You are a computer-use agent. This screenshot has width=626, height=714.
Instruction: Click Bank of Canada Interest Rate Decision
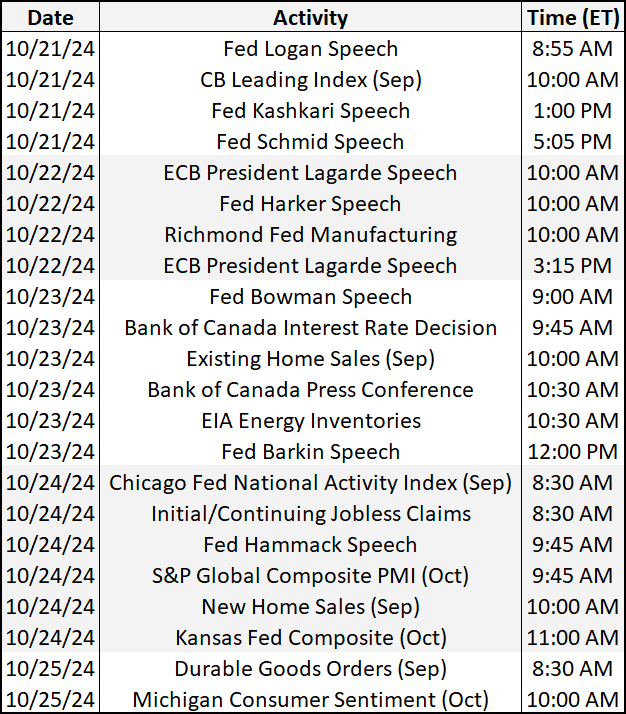coord(310,327)
